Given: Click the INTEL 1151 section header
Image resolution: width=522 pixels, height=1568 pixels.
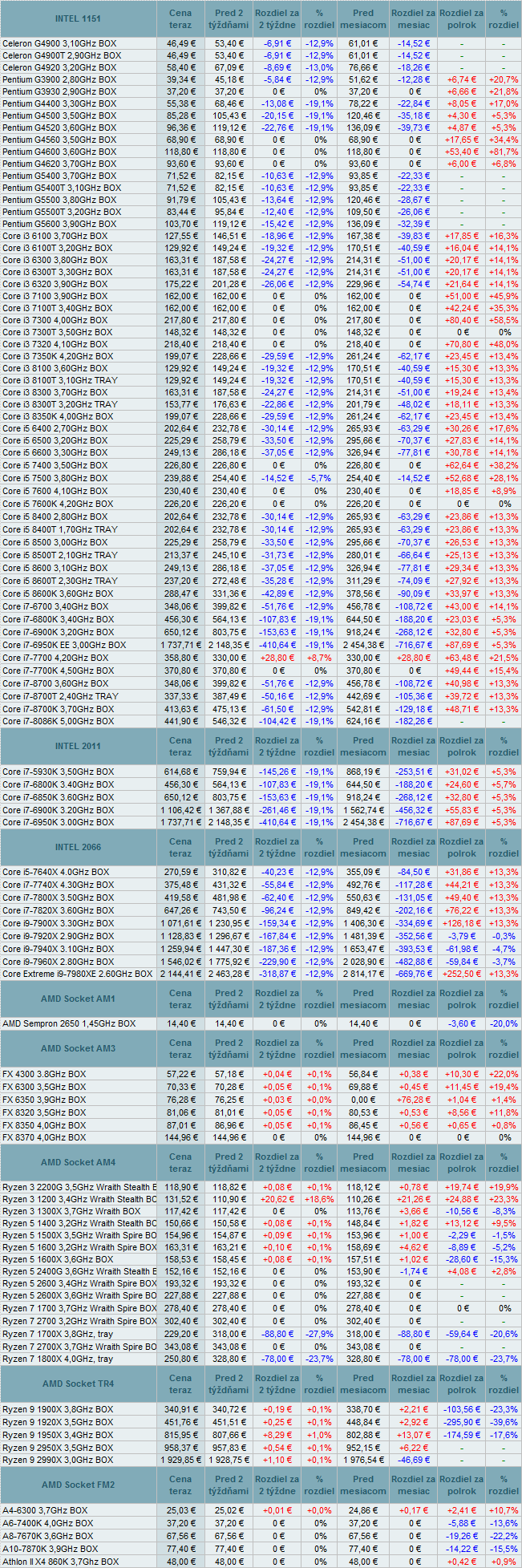Looking at the screenshot, I should pos(79,18).
